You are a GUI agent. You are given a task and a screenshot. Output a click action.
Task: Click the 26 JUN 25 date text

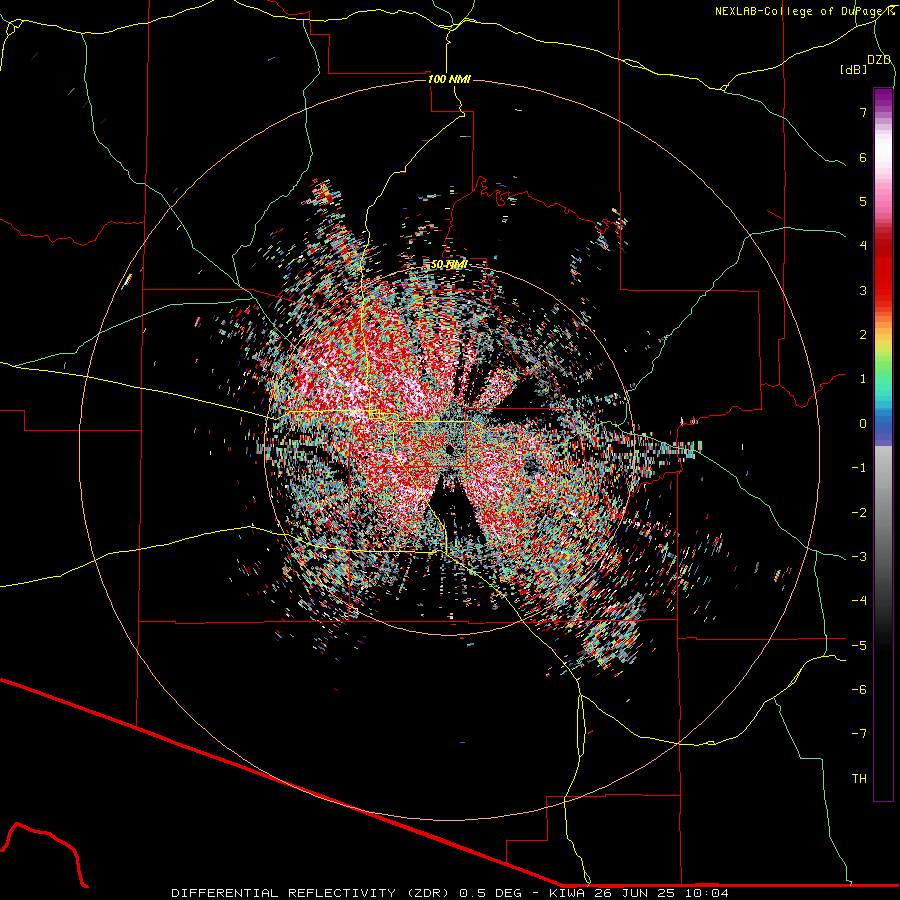pos(635,893)
